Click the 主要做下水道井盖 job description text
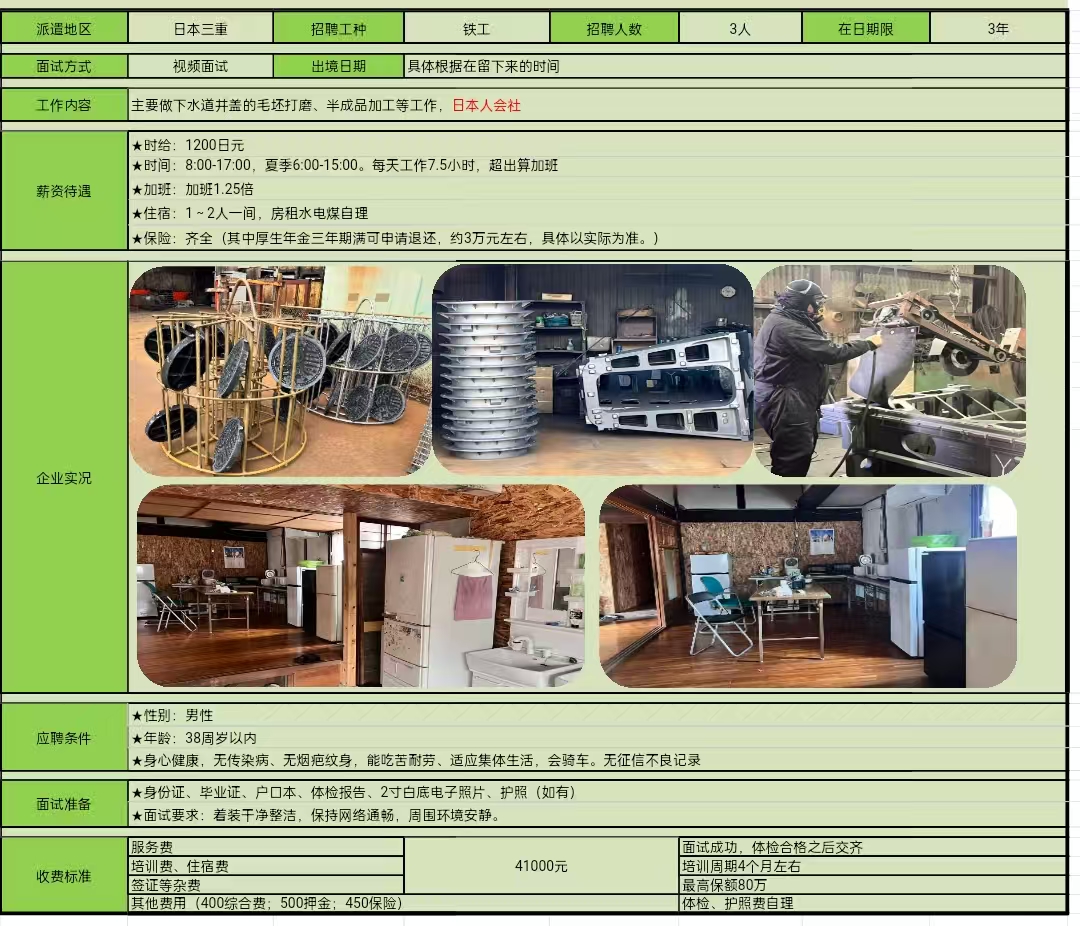Viewport: 1080px width, 926px height. click(x=289, y=105)
